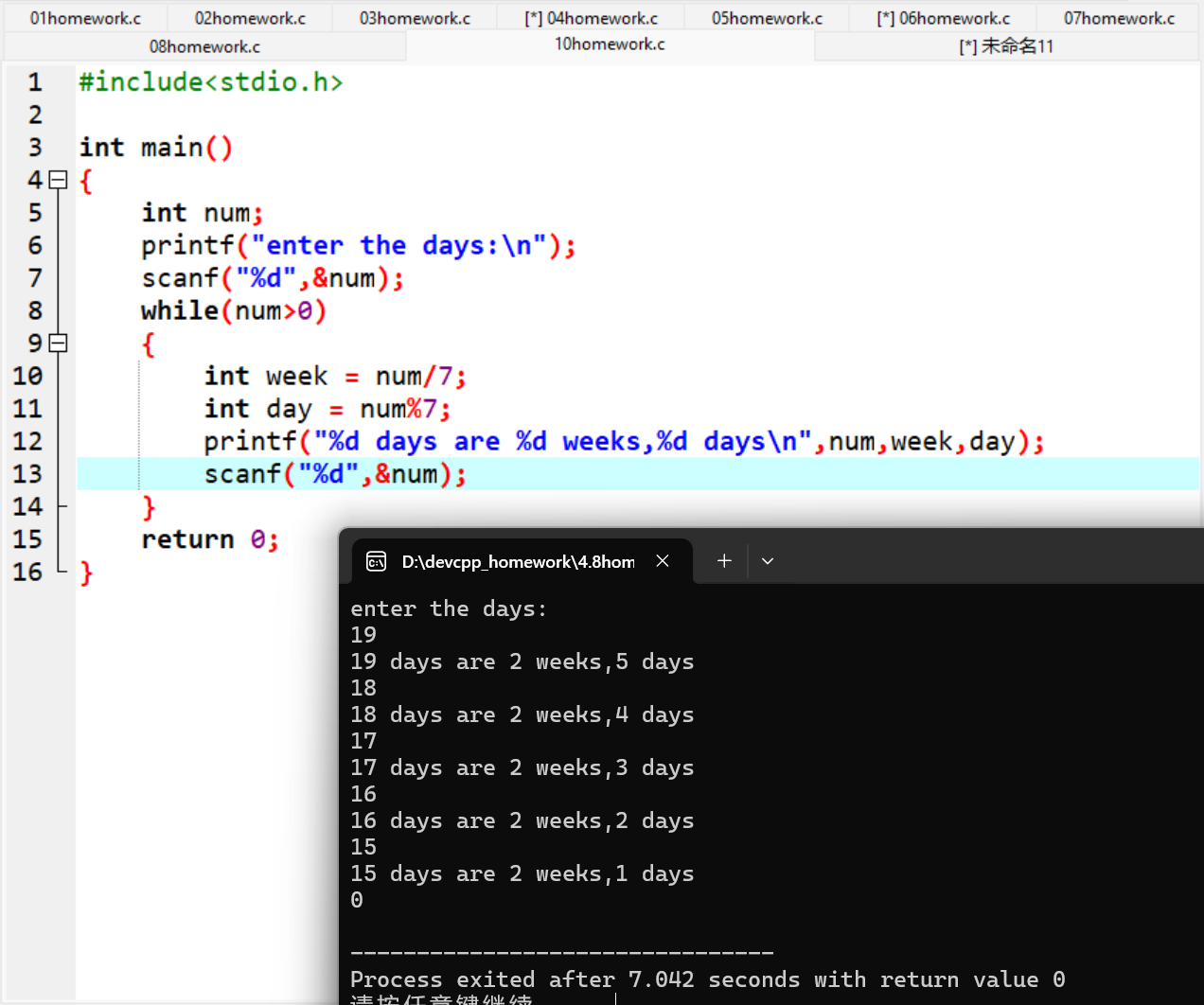Click line number 1 in the gutter
The image size is (1204, 1005).
click(x=35, y=82)
